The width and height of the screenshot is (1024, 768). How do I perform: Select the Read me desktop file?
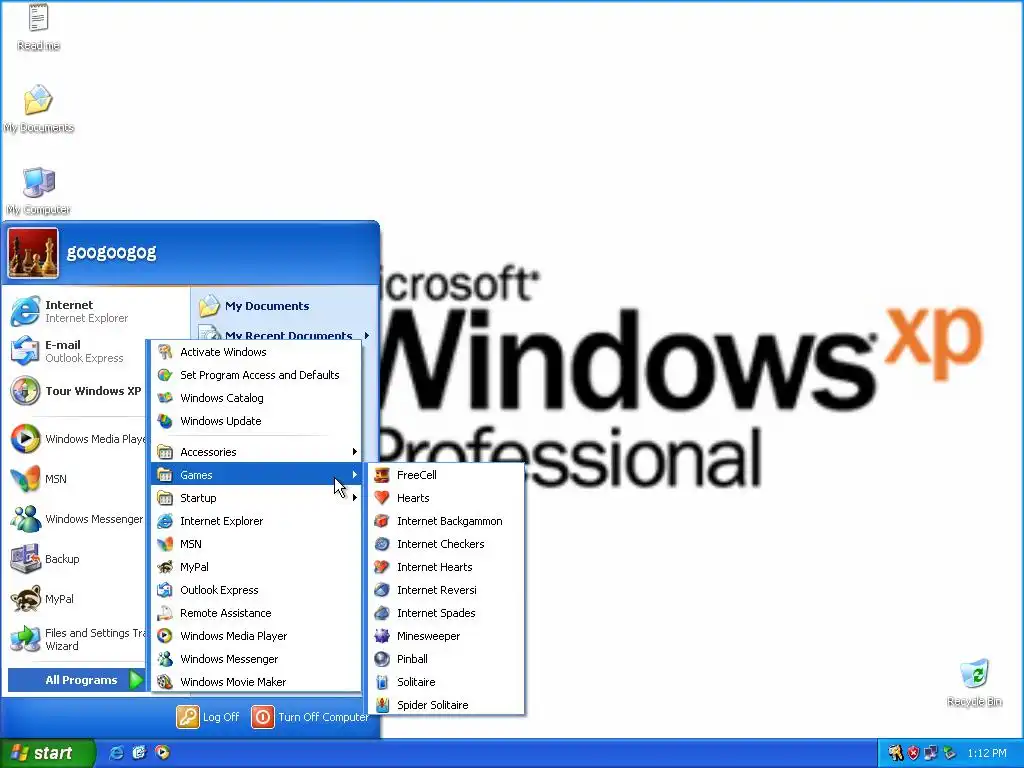point(39,27)
